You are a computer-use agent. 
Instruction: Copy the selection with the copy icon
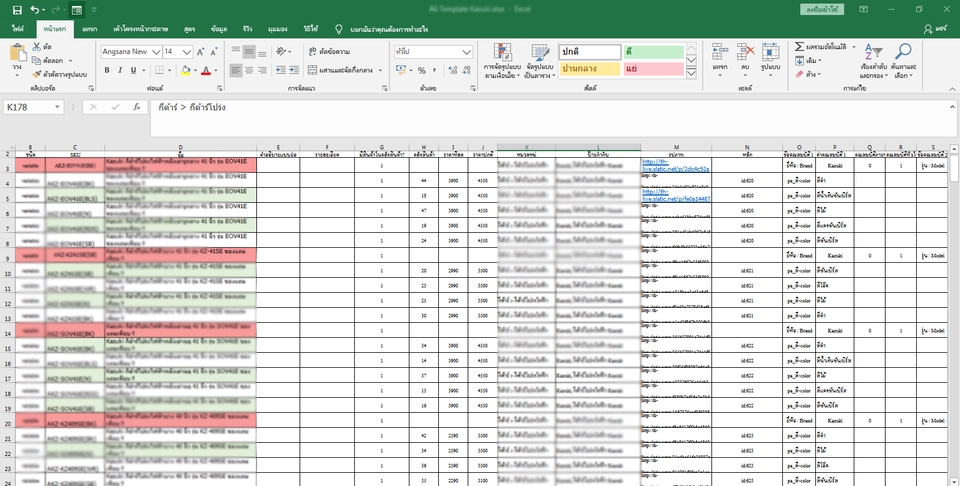click(x=37, y=61)
